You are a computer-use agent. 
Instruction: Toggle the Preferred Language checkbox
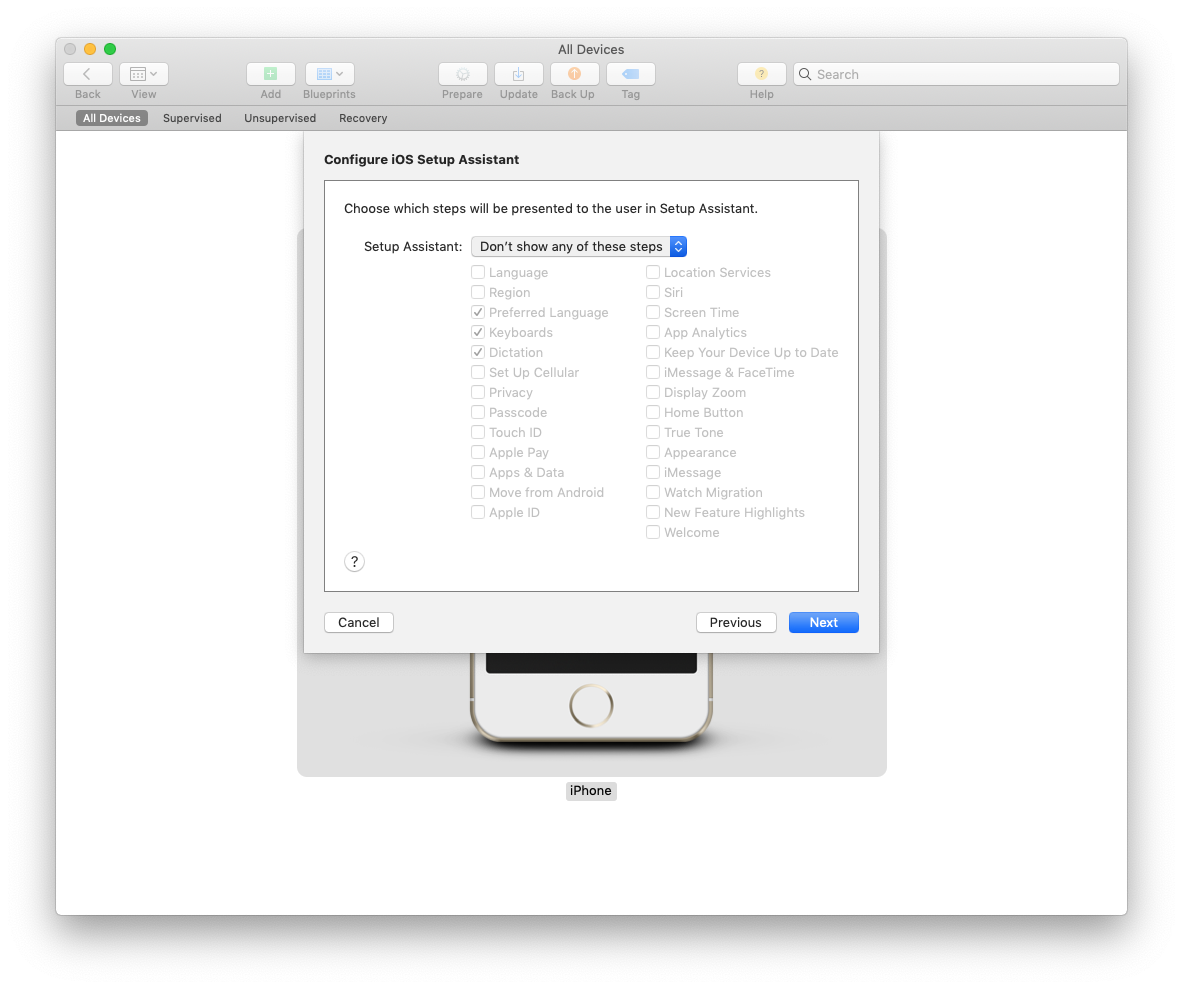(478, 312)
